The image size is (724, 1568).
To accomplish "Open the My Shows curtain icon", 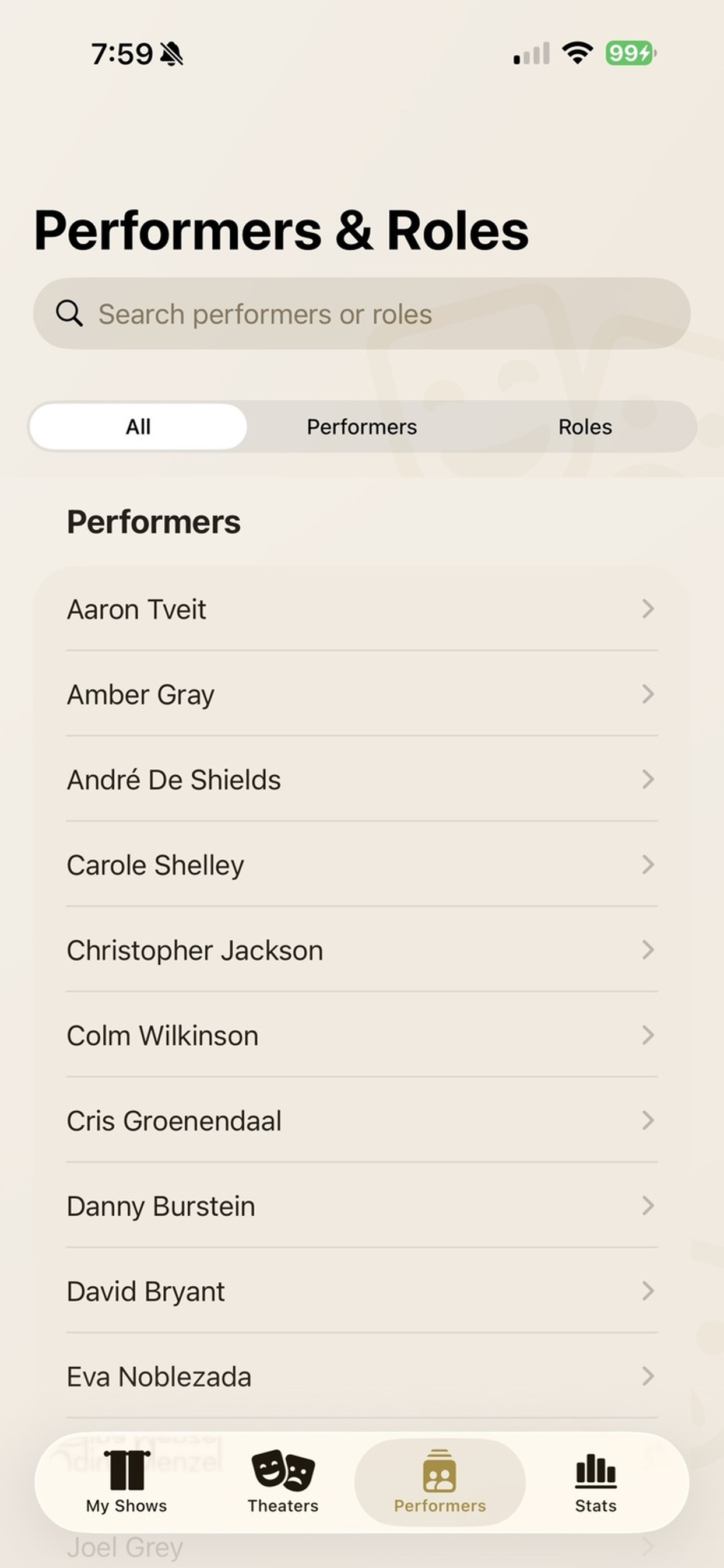I will [126, 1469].
